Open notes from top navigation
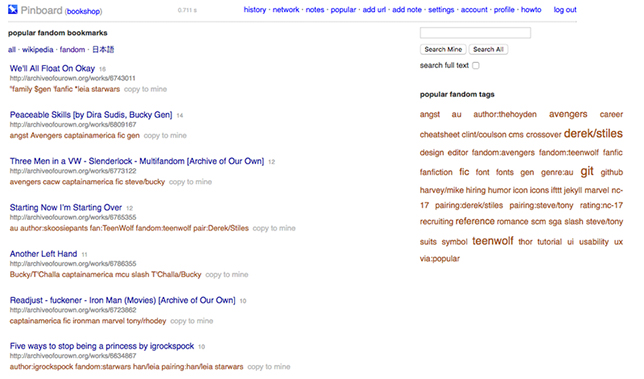Viewport: 644px width, 379px height. coord(315,9)
